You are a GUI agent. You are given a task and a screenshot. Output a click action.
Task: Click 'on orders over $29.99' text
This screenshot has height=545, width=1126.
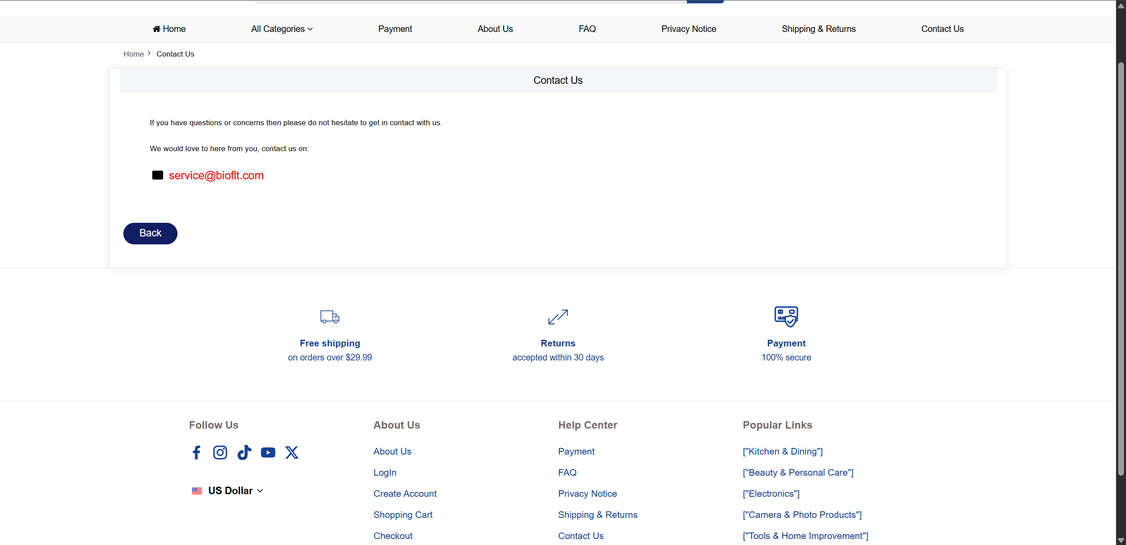point(330,358)
